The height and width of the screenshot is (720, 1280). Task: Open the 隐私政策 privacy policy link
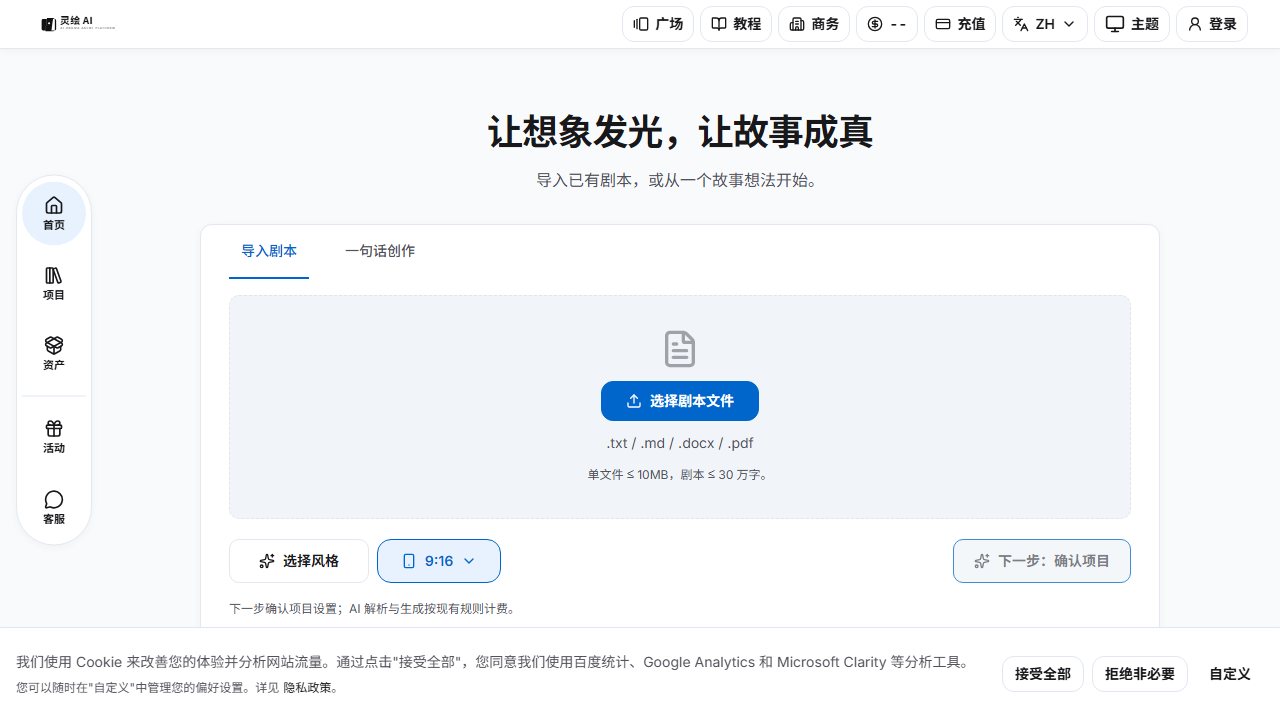[307, 688]
